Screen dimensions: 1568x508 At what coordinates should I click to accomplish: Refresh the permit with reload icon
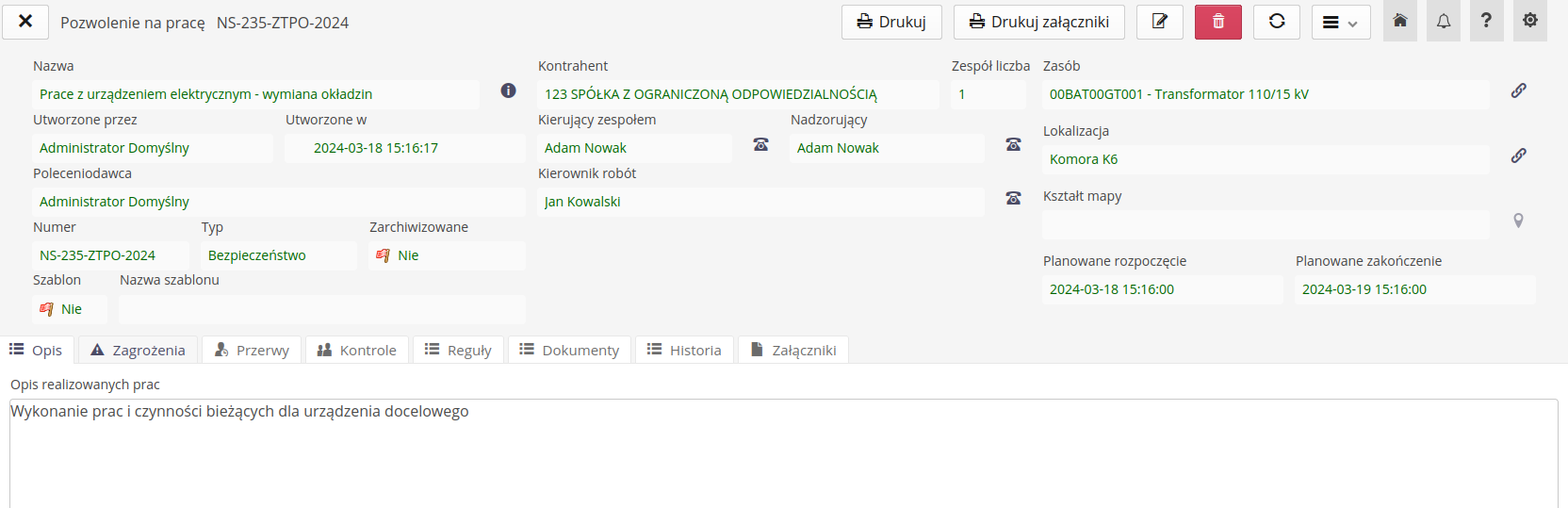[1276, 22]
